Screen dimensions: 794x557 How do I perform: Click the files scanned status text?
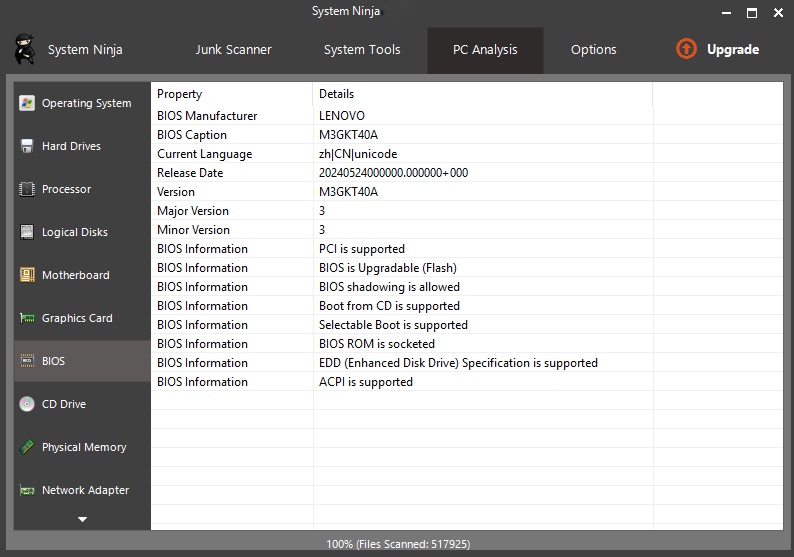pyautogui.click(x=398, y=544)
